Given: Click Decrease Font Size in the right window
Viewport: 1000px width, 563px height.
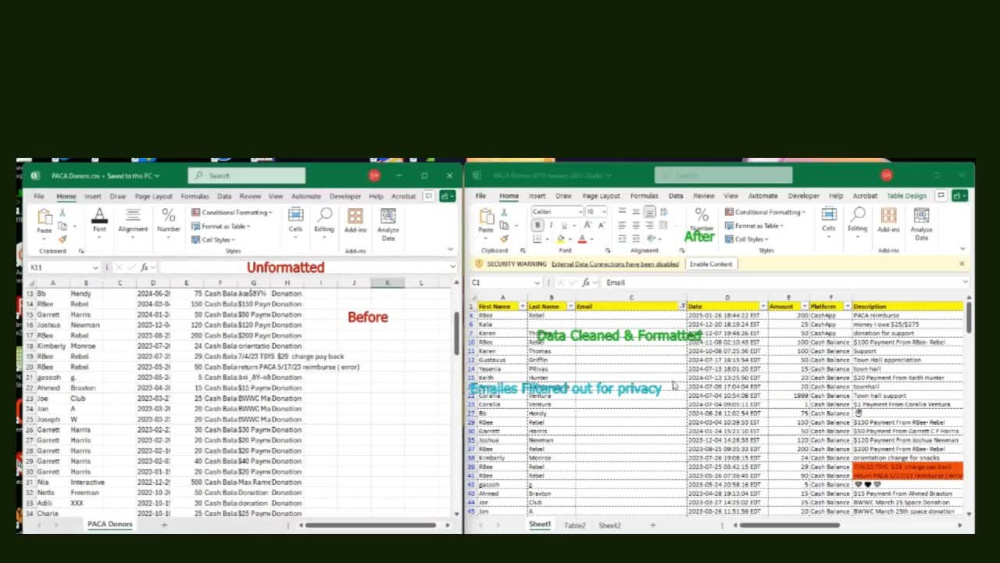Looking at the screenshot, I should point(601,225).
